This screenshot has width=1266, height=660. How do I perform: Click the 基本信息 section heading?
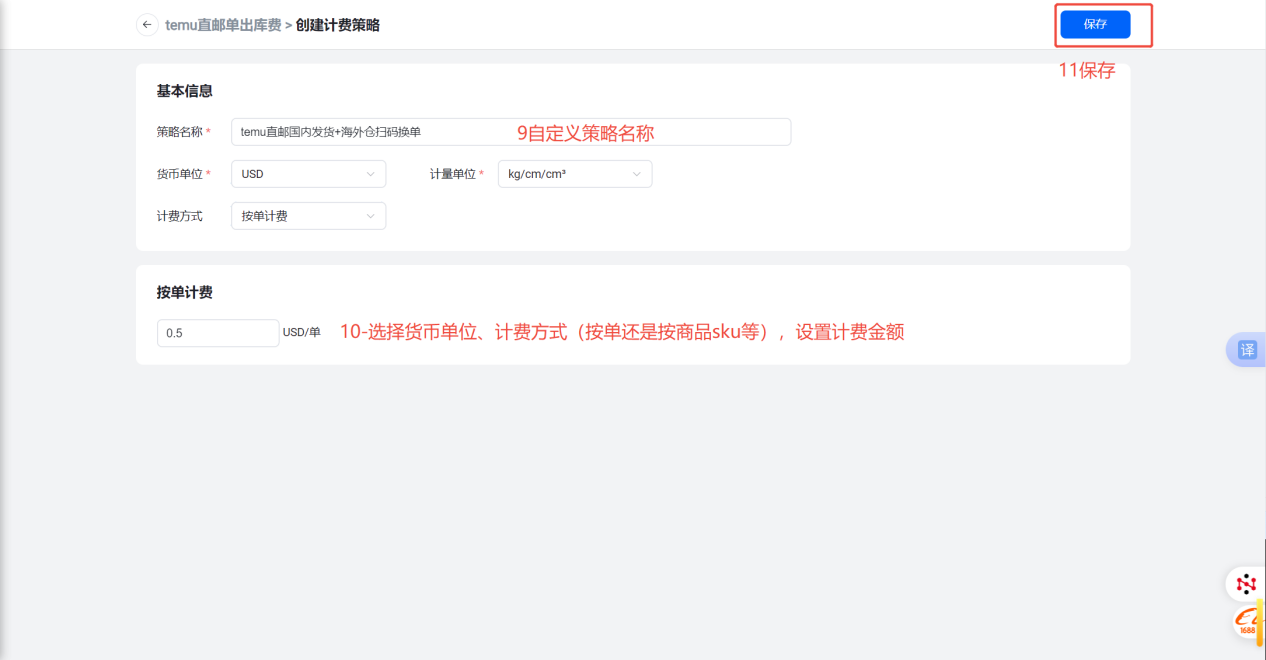click(x=184, y=91)
